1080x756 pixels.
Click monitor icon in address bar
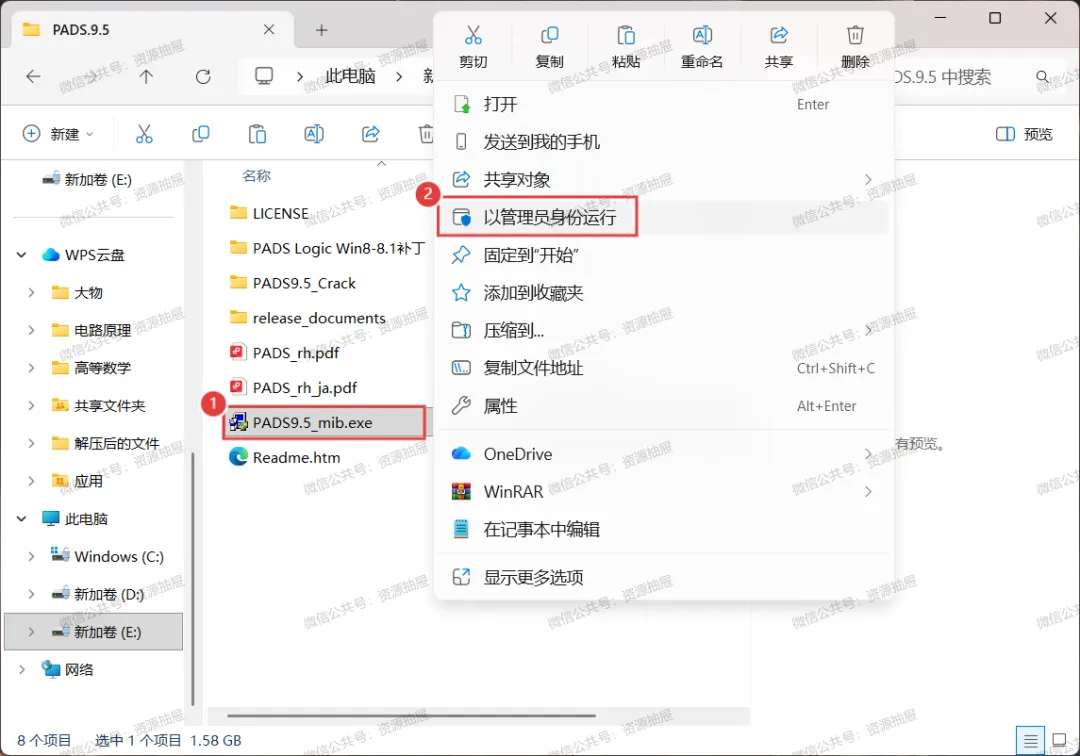coord(264,76)
